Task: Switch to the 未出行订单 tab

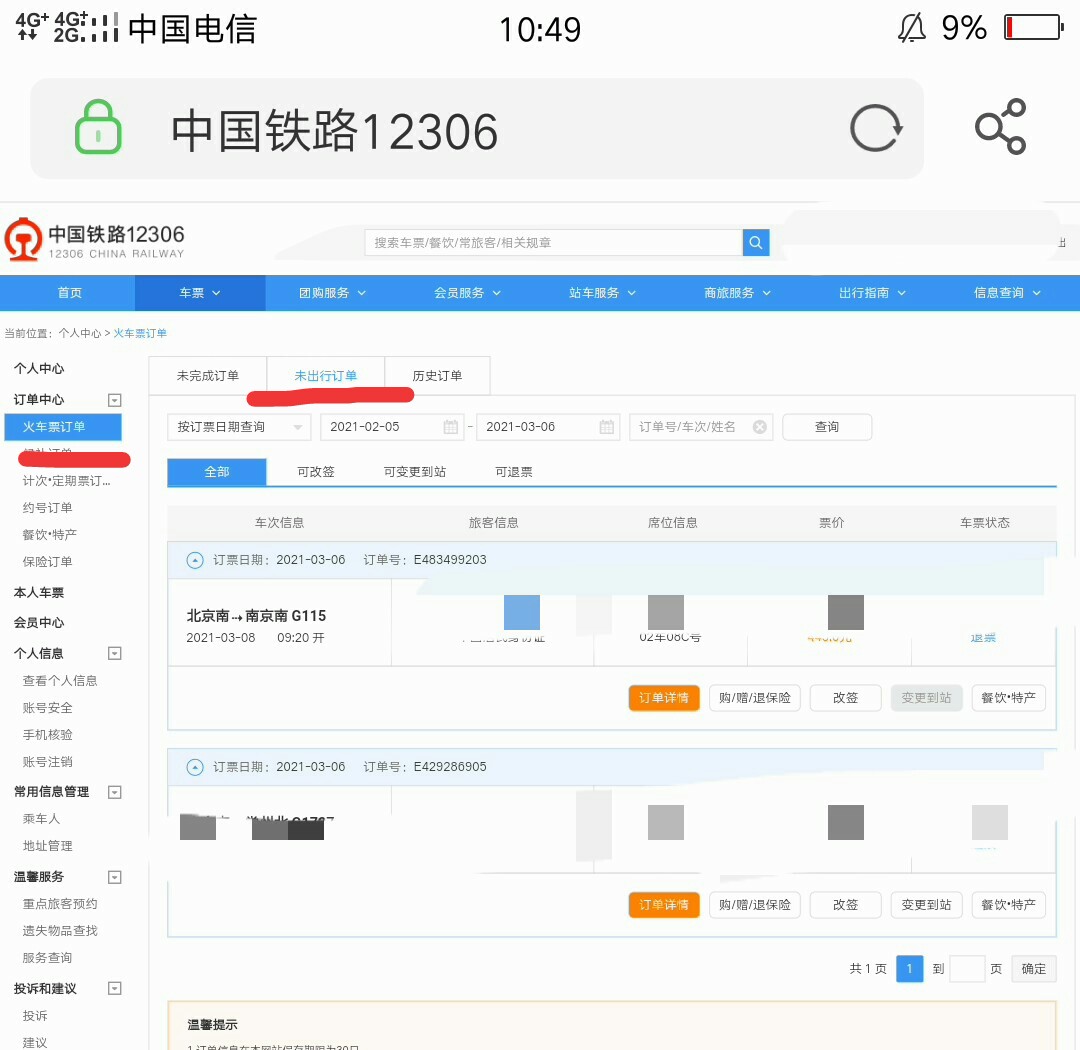Action: click(325, 375)
